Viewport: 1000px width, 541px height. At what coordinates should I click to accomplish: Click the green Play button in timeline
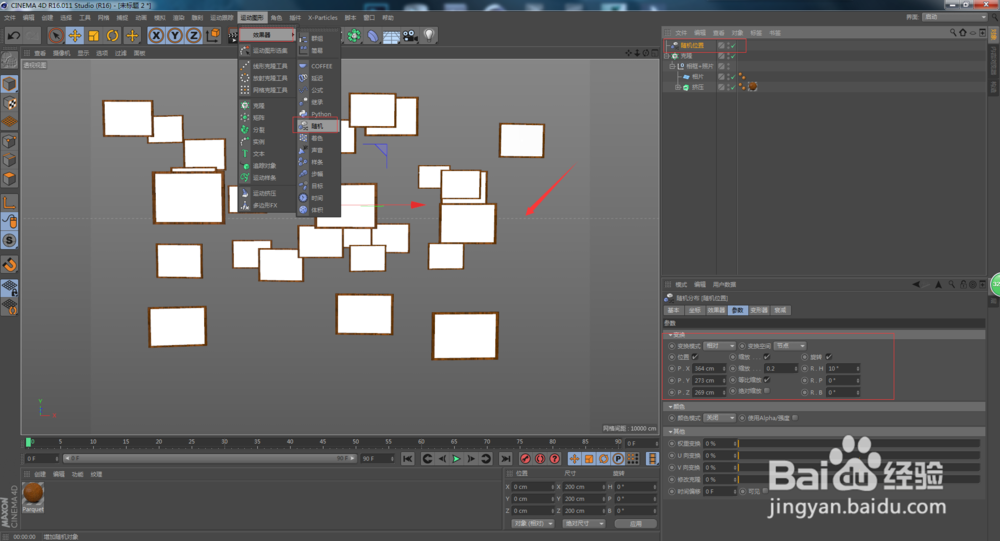(456, 459)
